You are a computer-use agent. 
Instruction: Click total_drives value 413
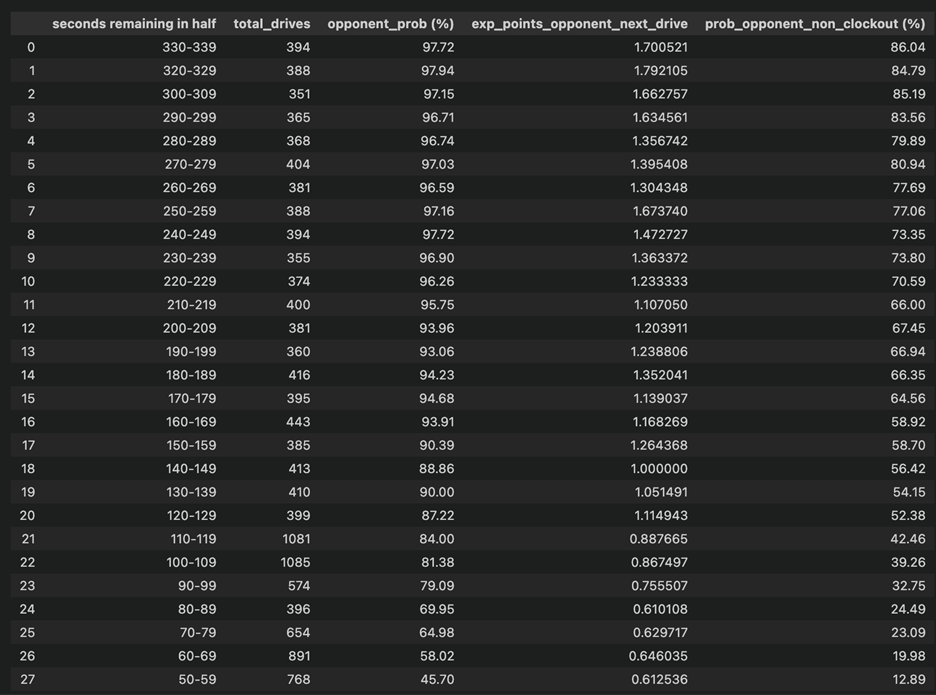(x=298, y=469)
